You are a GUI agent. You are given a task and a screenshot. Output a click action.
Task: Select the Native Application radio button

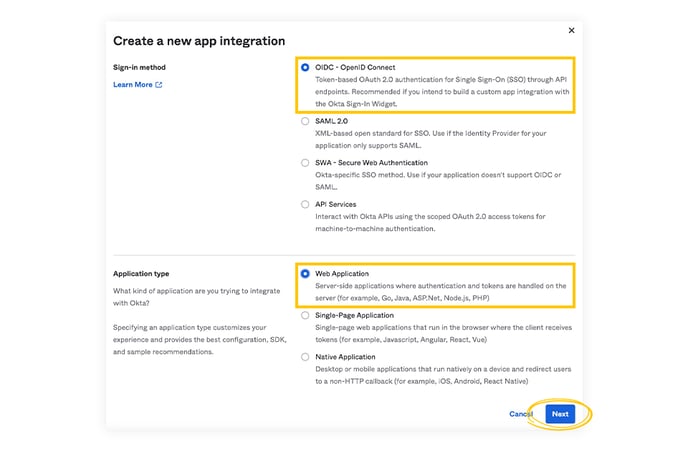[x=305, y=357]
